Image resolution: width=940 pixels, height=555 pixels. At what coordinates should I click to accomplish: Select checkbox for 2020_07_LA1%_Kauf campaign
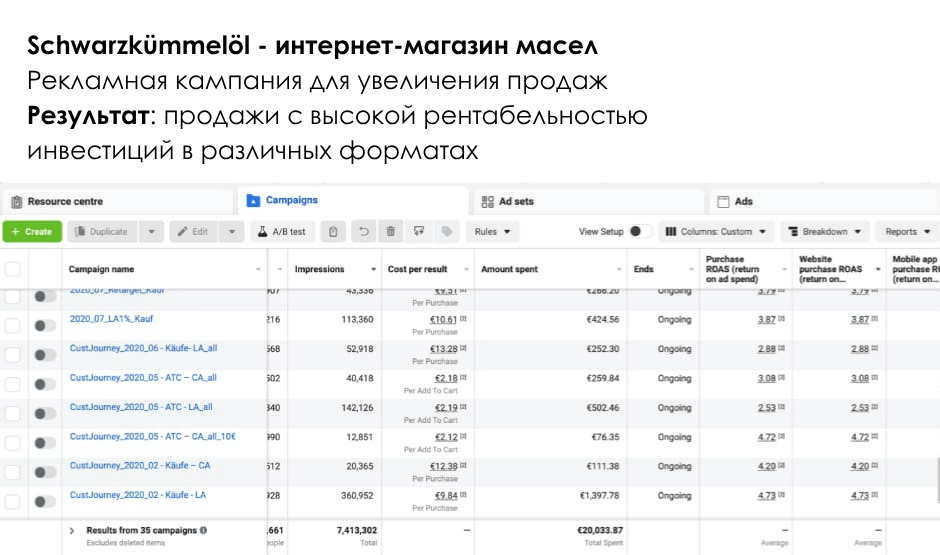pyautogui.click(x=13, y=325)
